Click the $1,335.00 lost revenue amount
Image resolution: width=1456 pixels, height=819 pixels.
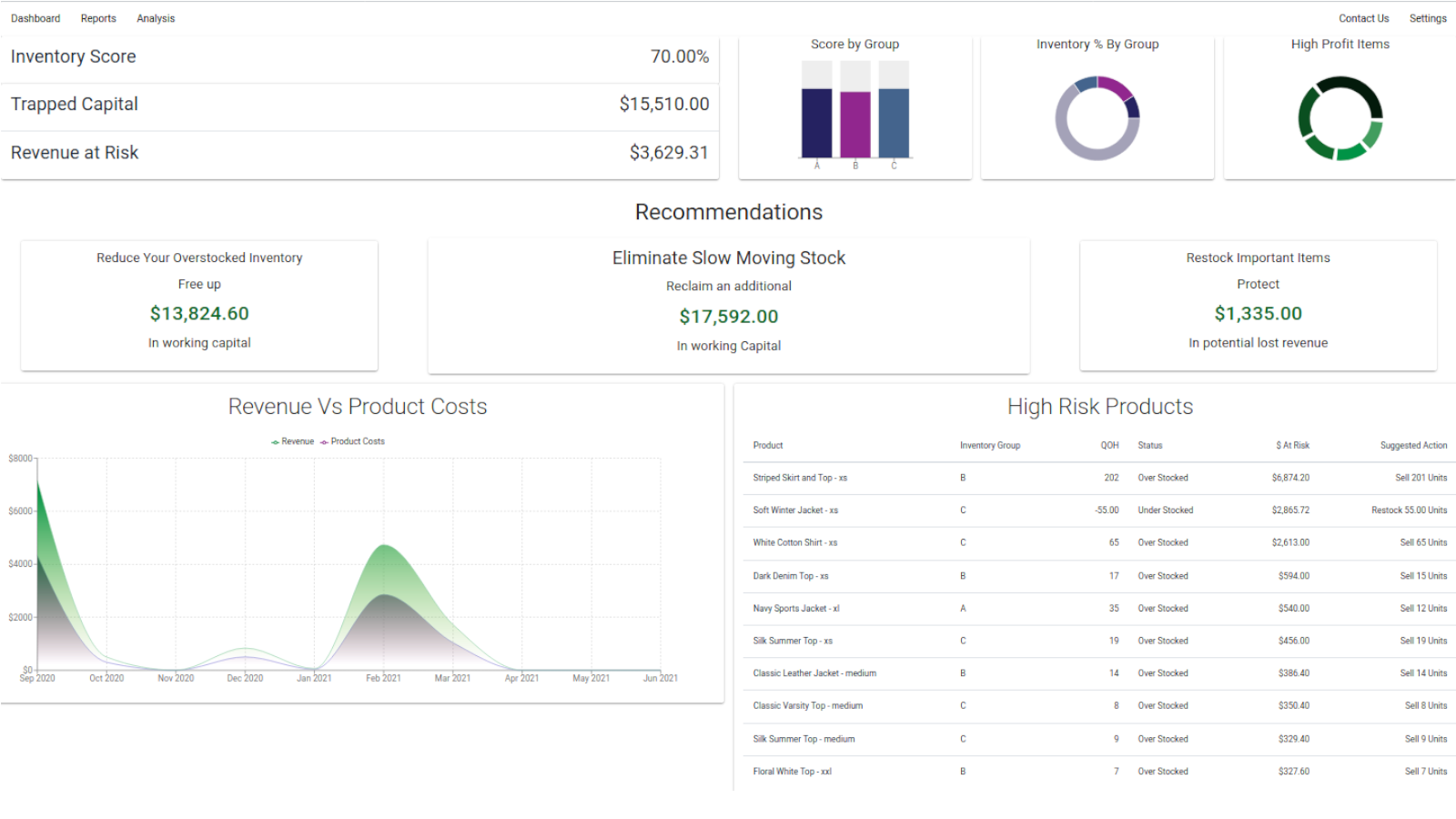click(x=1259, y=314)
